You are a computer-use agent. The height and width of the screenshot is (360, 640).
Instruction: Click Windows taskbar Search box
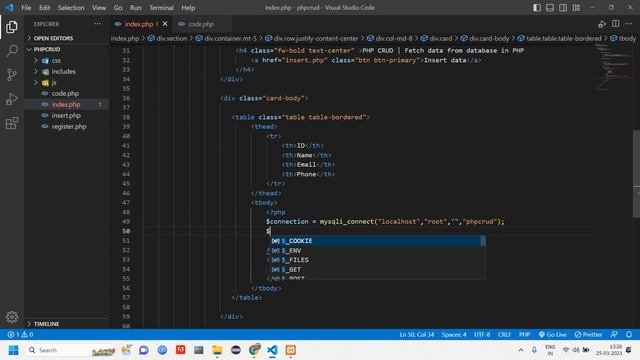[71, 350]
